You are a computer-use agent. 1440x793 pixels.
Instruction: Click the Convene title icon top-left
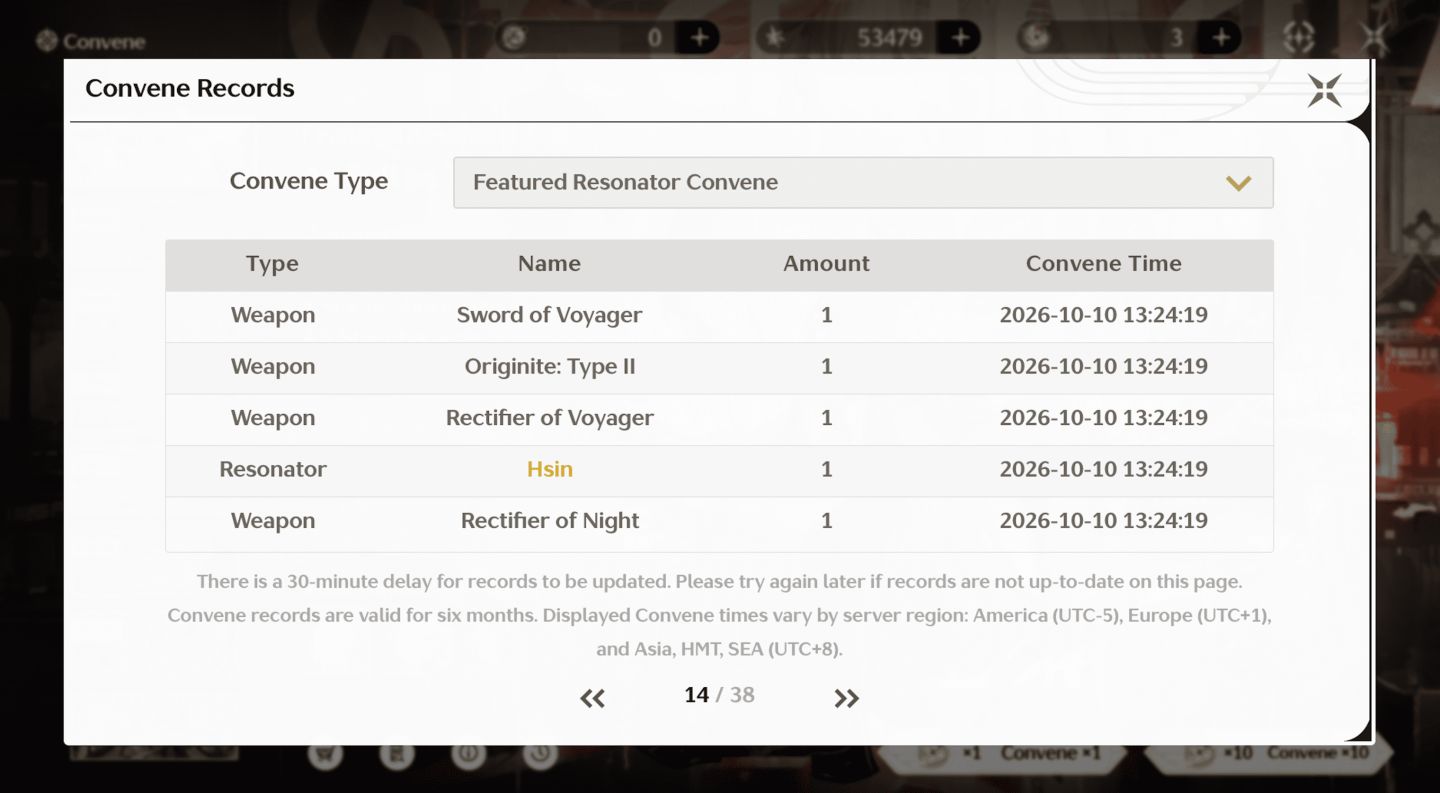click(x=46, y=41)
